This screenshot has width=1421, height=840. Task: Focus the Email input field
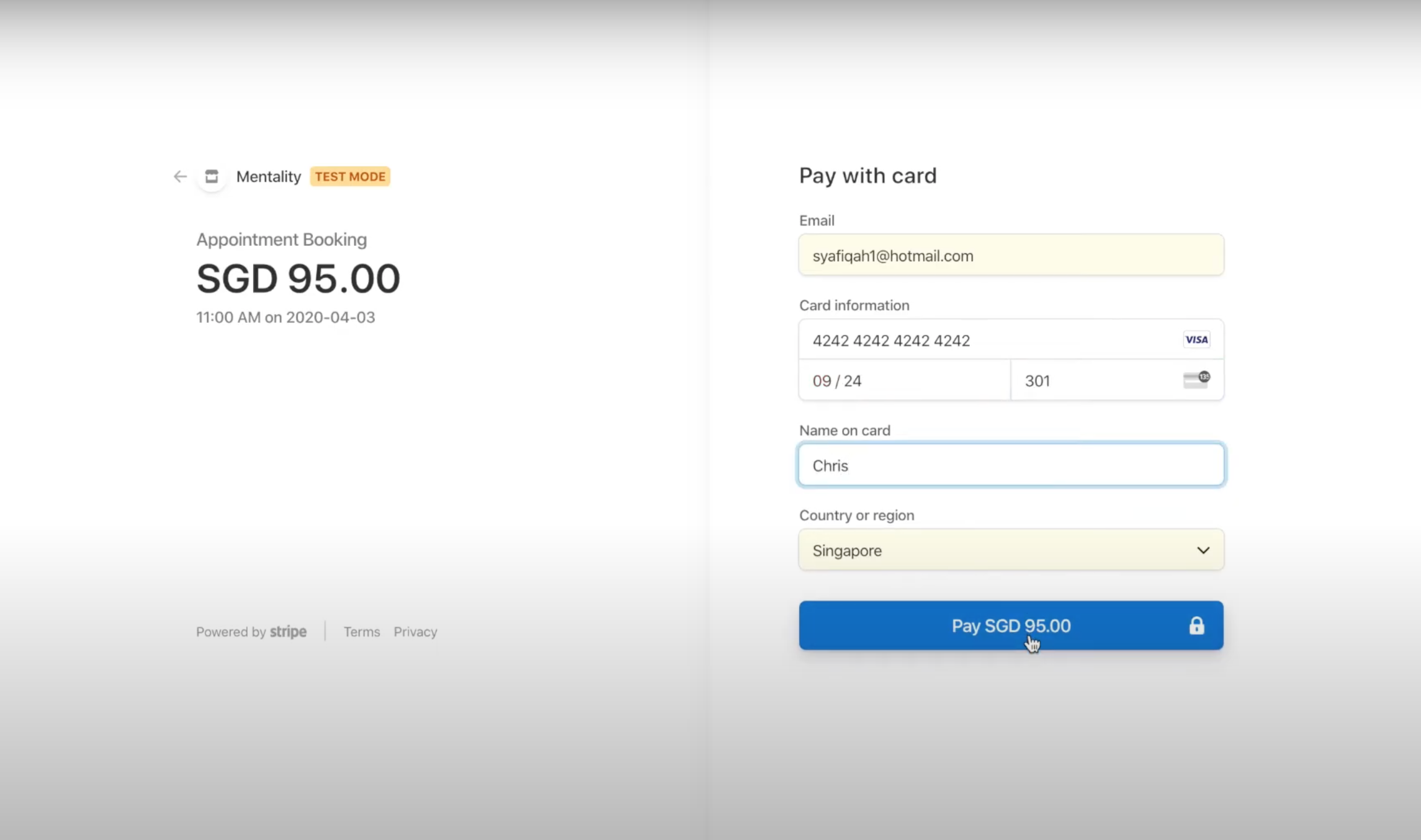pos(1011,255)
